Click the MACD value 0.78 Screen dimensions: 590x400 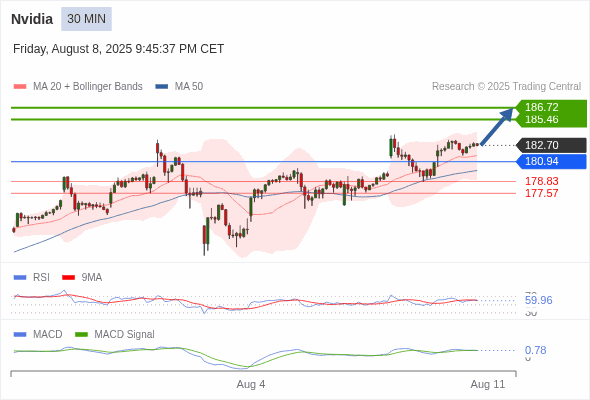point(535,350)
